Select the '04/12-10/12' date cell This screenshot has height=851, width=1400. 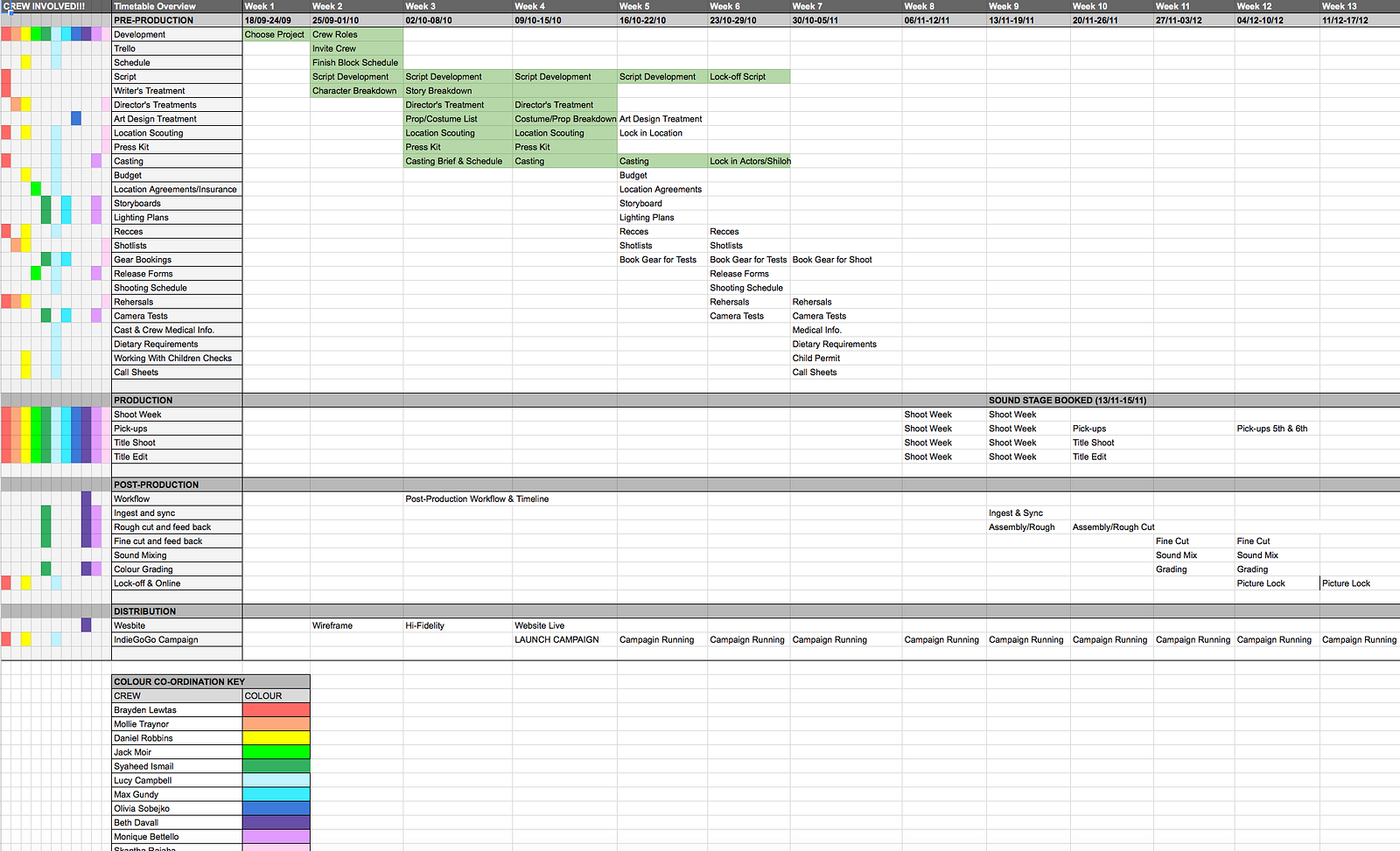(1277, 20)
